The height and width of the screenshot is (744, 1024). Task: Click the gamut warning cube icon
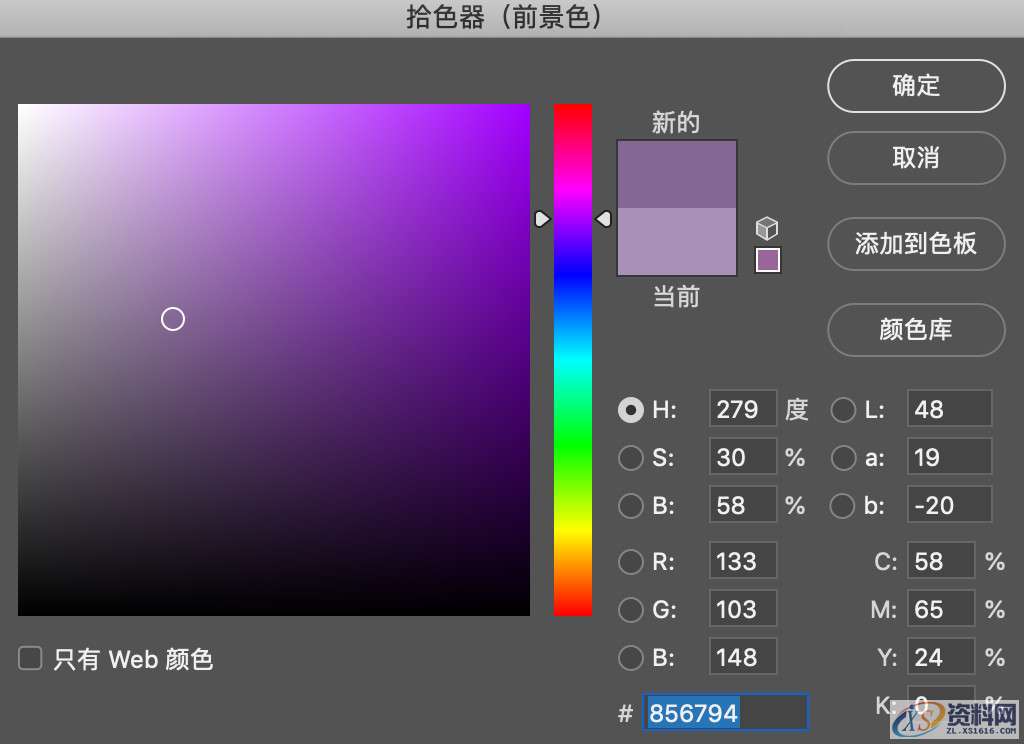click(x=767, y=228)
